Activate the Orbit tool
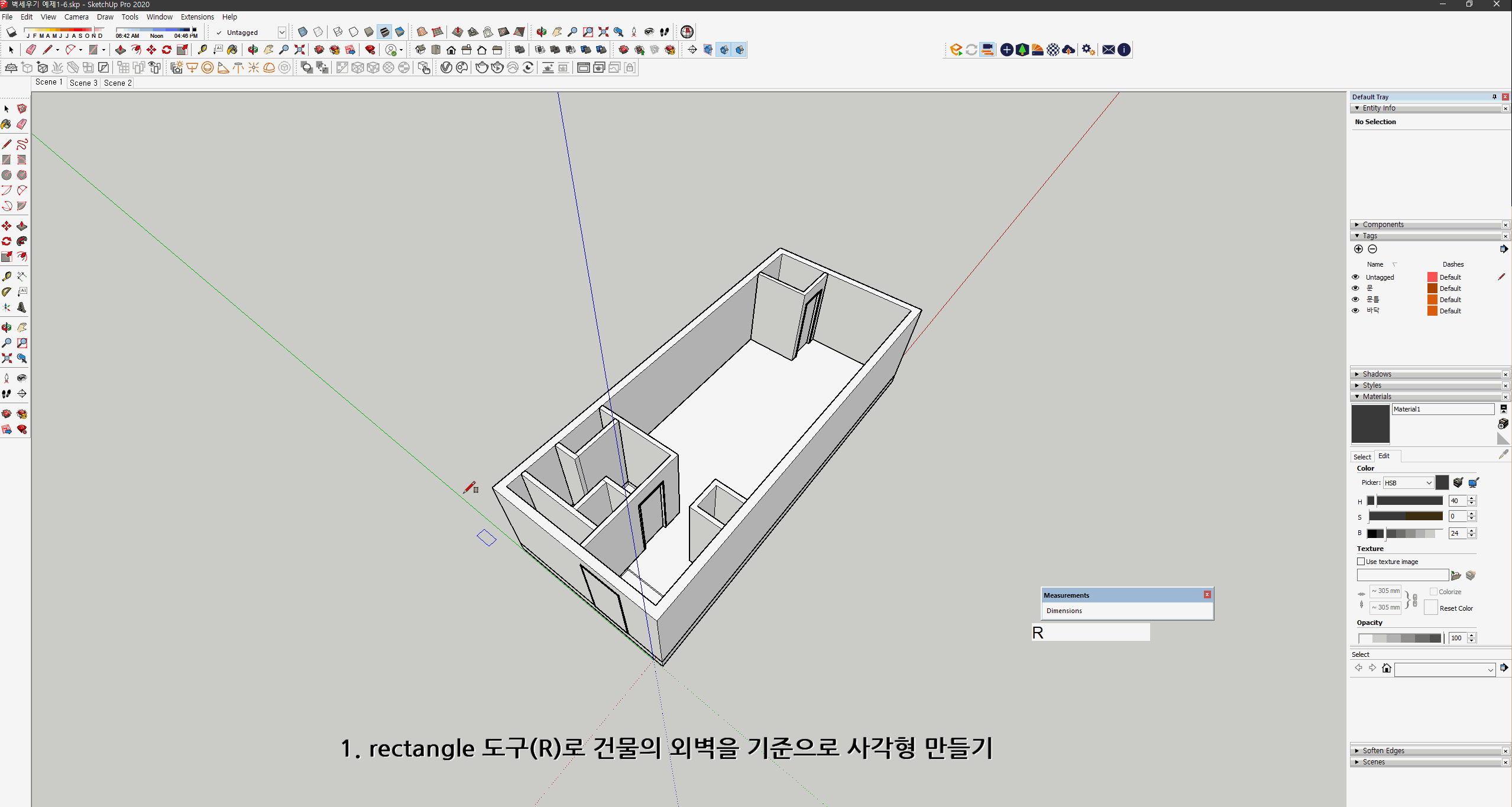 pyautogui.click(x=7, y=328)
